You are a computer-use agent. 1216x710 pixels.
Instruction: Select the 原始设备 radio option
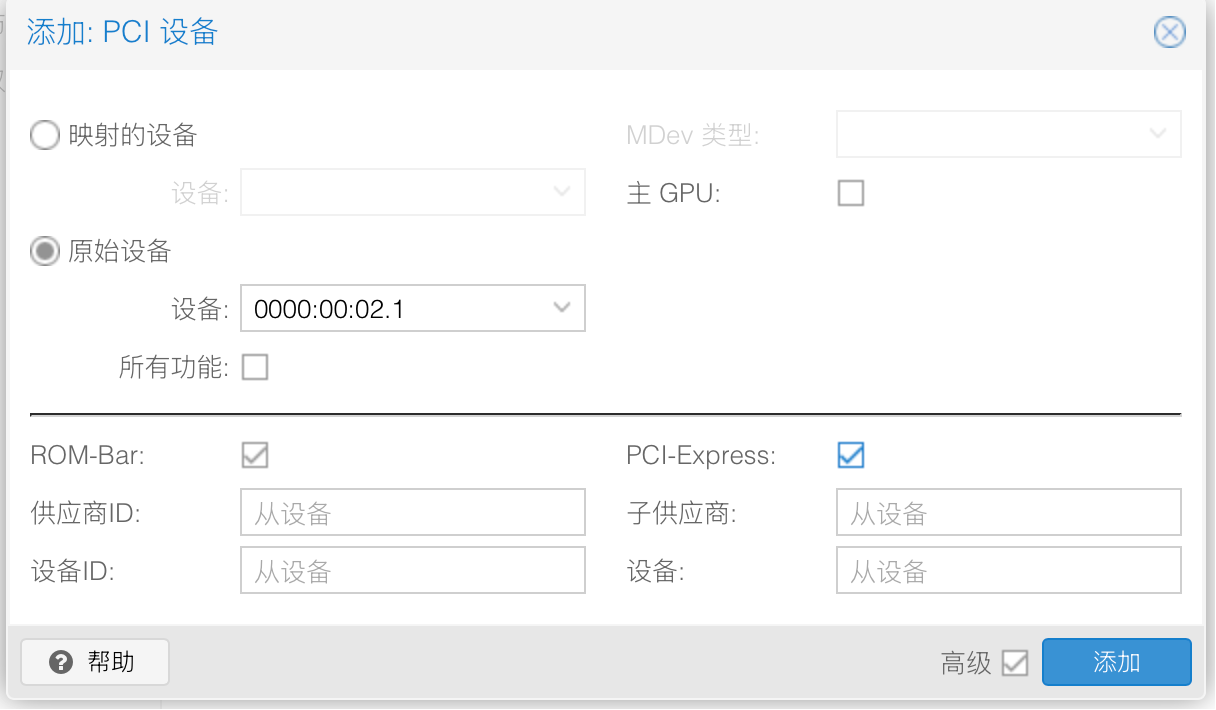point(45,251)
